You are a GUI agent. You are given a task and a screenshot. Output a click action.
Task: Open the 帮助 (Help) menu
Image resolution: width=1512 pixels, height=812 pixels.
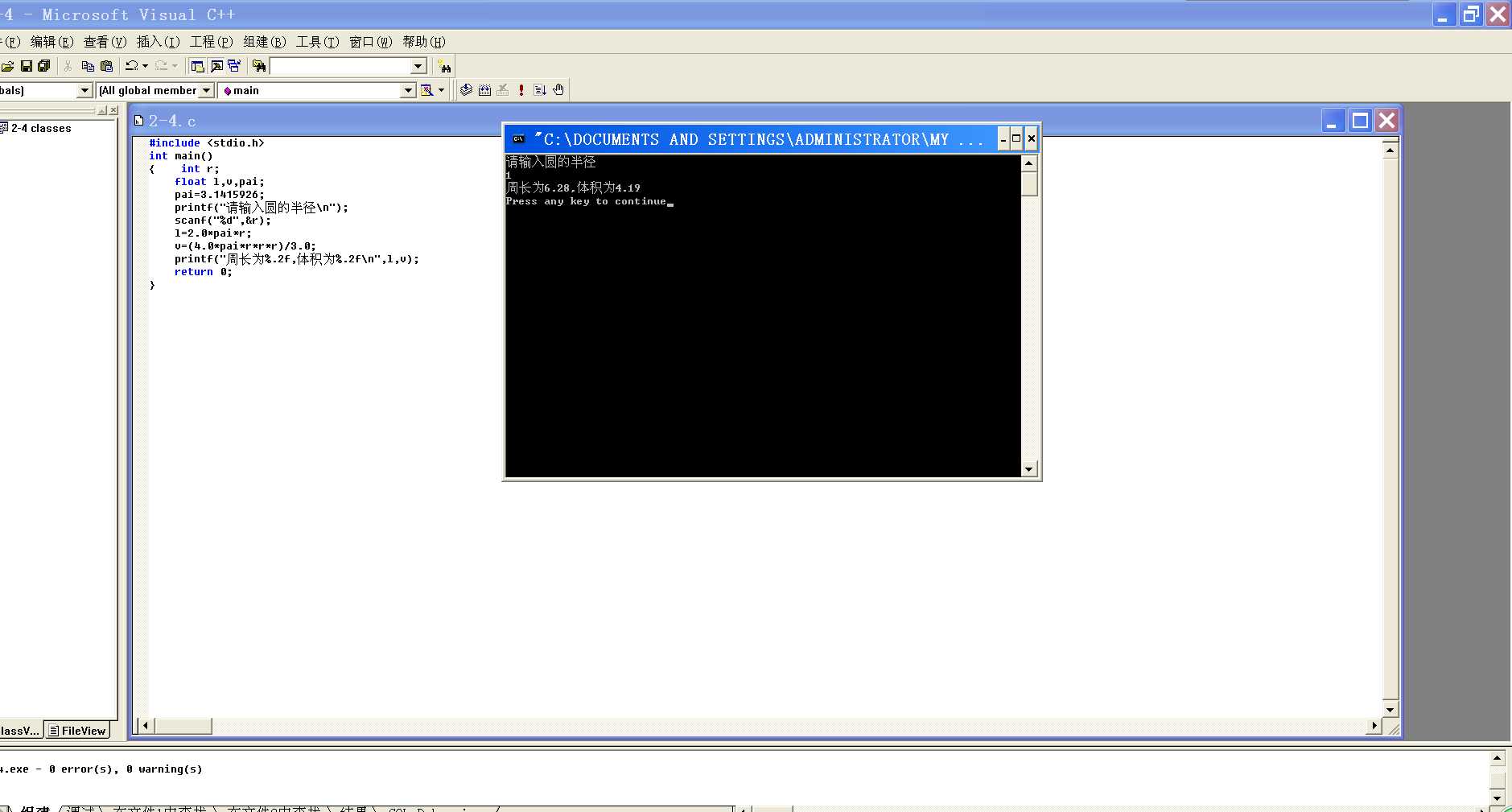coord(423,42)
